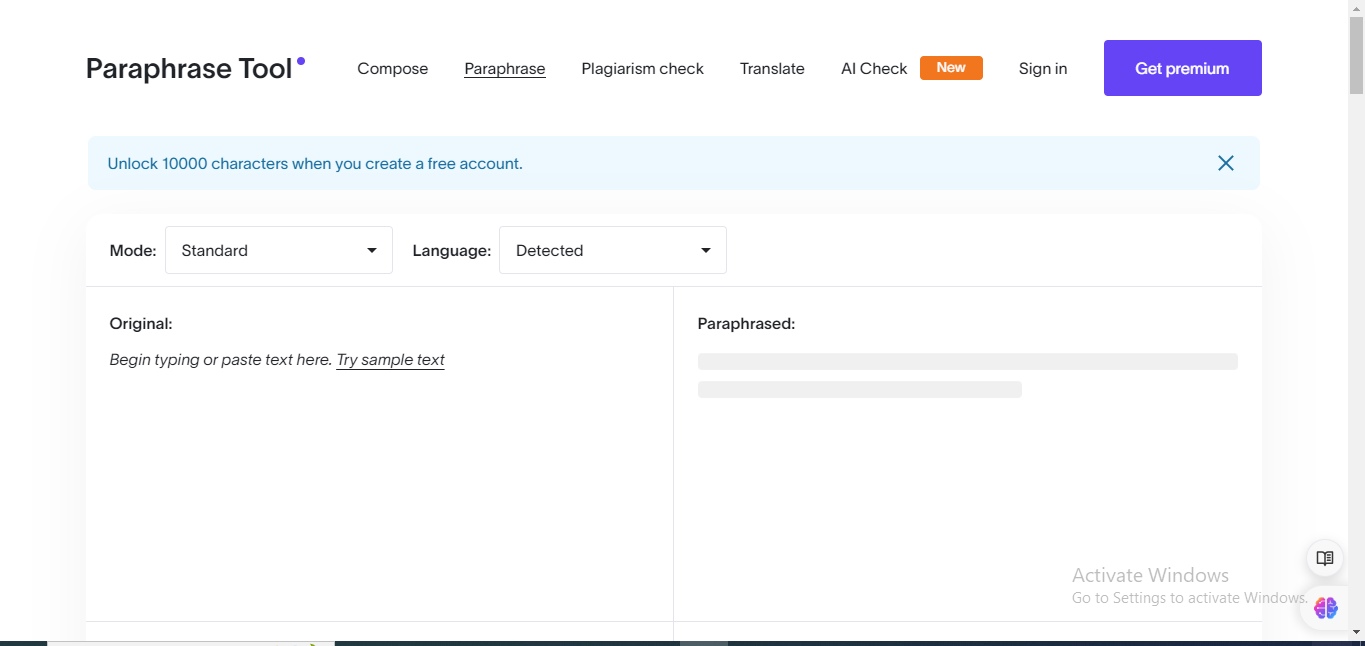Viewport: 1365px width, 646px height.
Task: Open the Language dropdown showing Detected
Action: click(x=611, y=250)
